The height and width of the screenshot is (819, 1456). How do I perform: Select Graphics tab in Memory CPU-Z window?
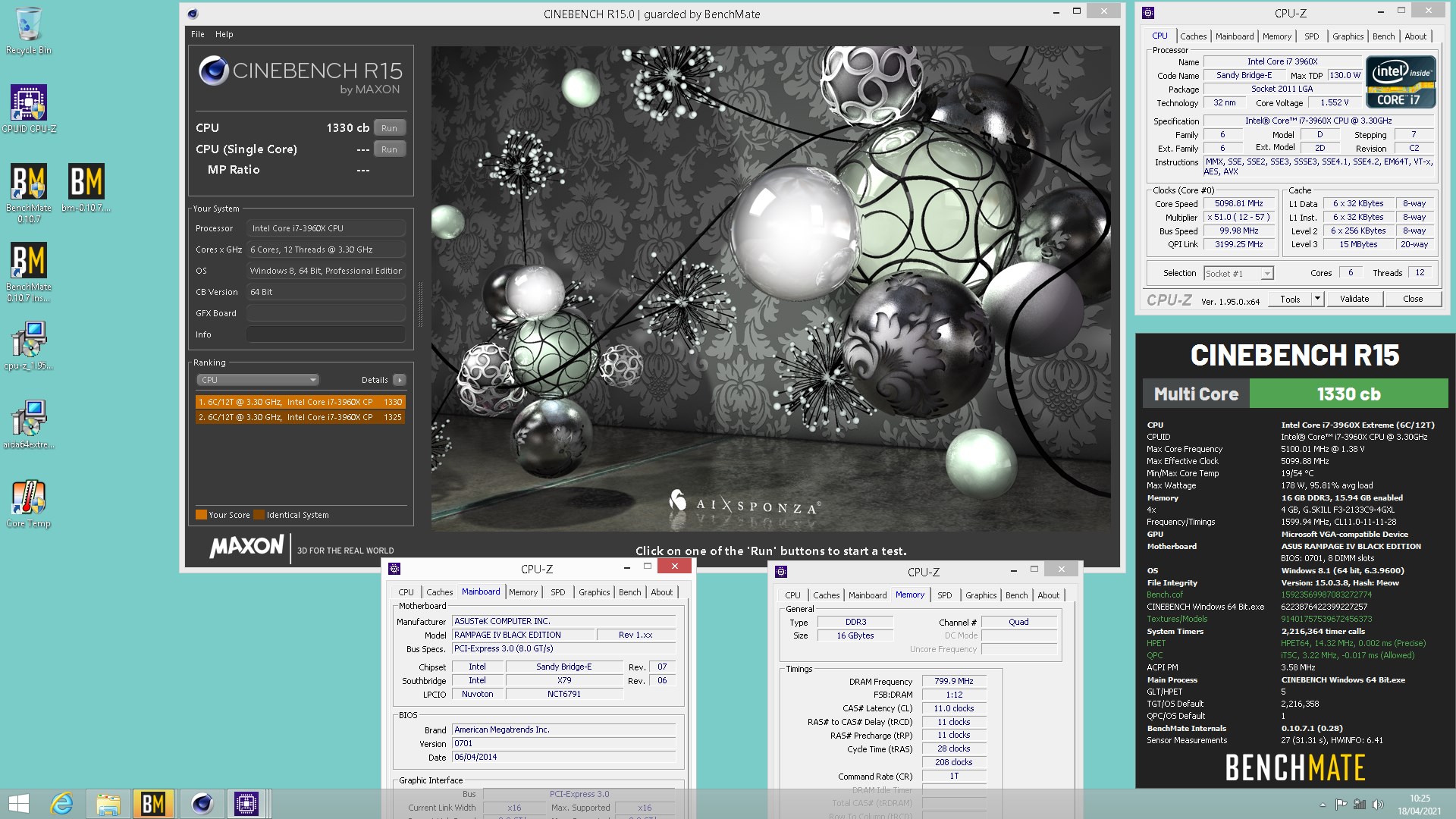[x=981, y=595]
